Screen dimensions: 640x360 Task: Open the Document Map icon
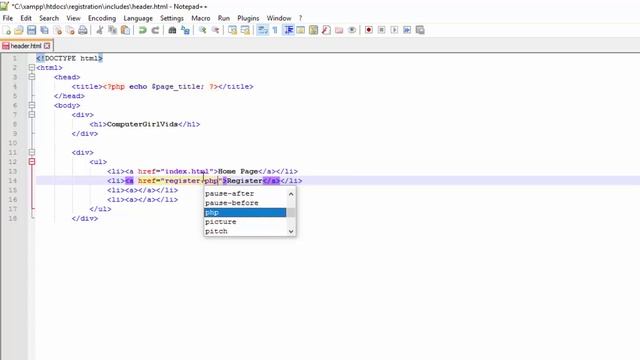[x=313, y=30]
